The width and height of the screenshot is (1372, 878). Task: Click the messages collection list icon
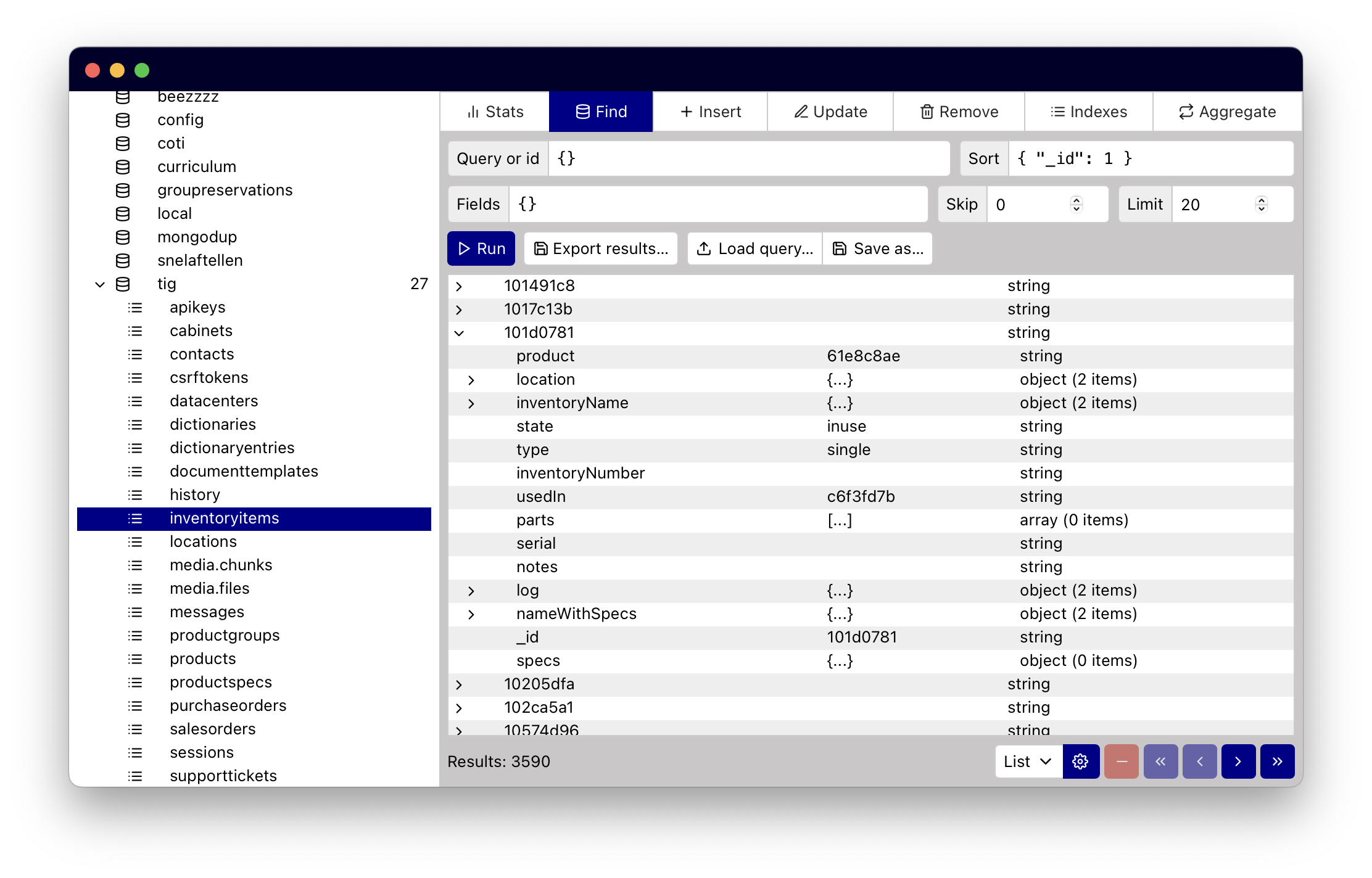pos(135,612)
